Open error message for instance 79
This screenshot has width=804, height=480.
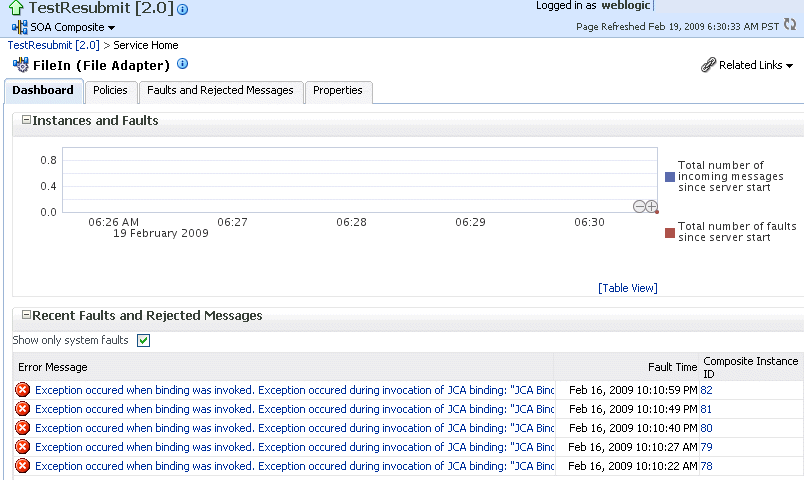point(294,447)
